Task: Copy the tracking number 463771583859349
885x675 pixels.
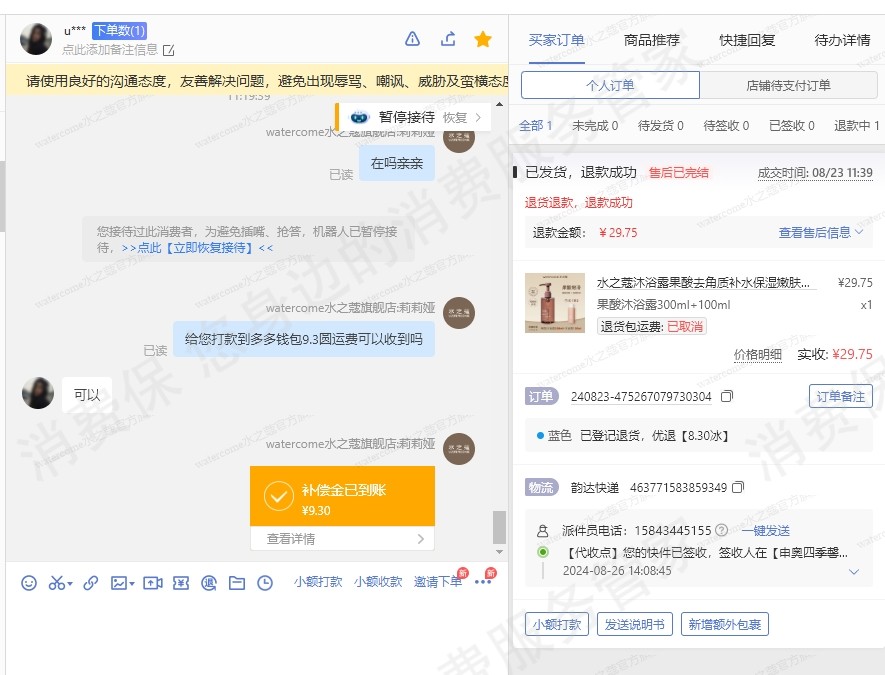Action: (738, 487)
